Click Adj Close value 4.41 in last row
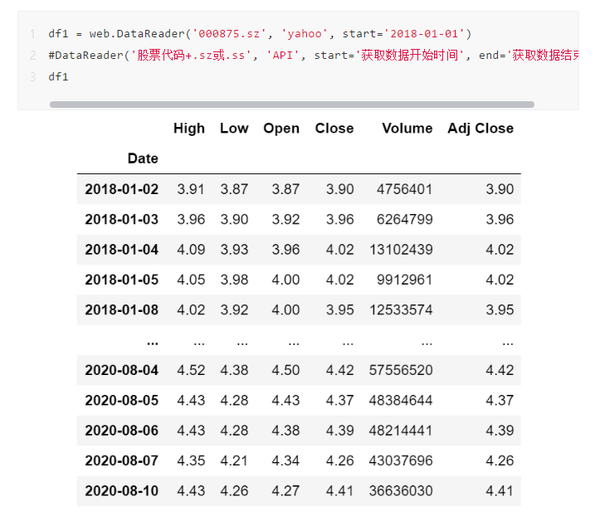 tap(500, 491)
